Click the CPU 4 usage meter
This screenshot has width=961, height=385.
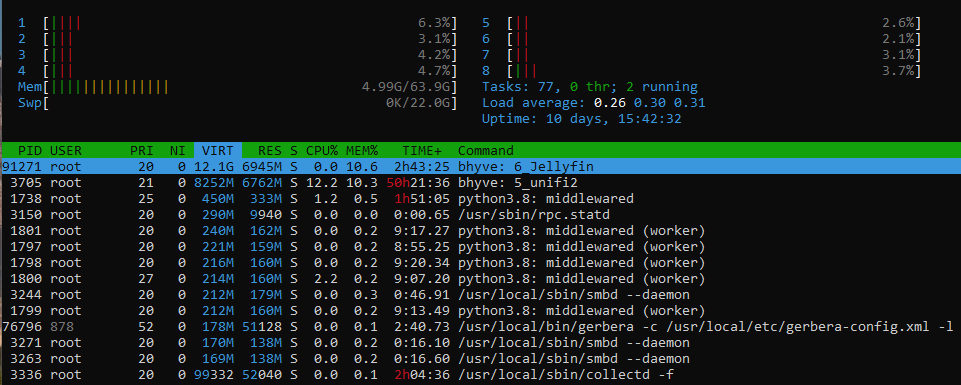(238, 71)
